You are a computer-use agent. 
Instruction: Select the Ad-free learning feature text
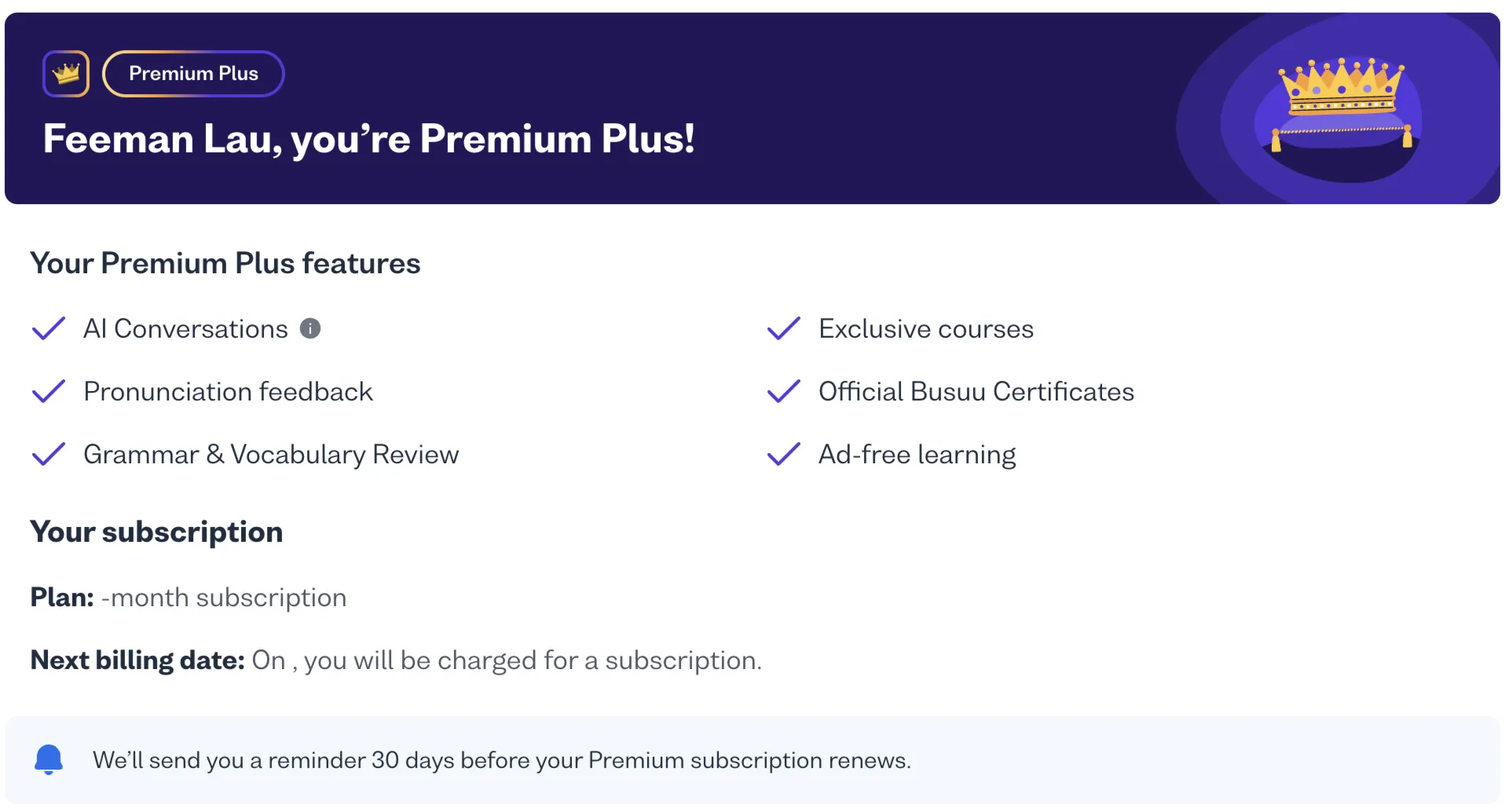(x=917, y=454)
